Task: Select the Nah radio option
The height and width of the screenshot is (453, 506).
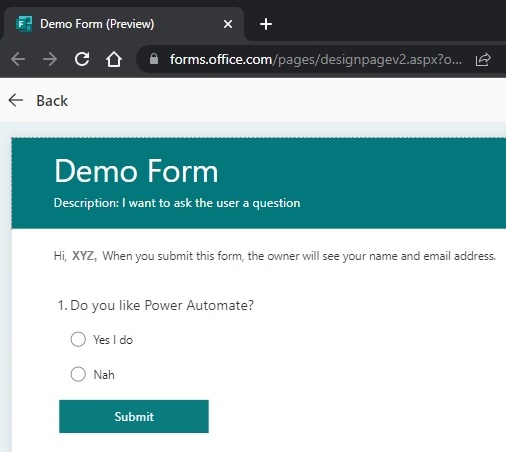Action: [x=78, y=374]
